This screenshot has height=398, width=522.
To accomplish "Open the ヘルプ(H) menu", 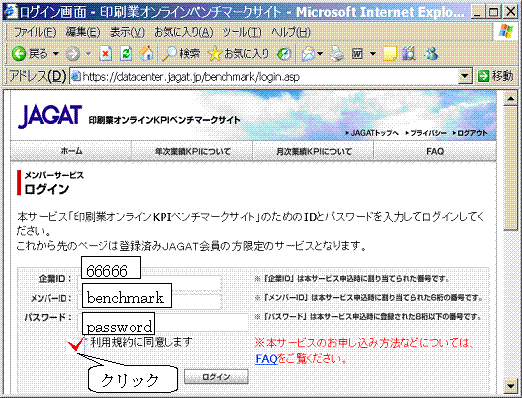I will coord(291,32).
